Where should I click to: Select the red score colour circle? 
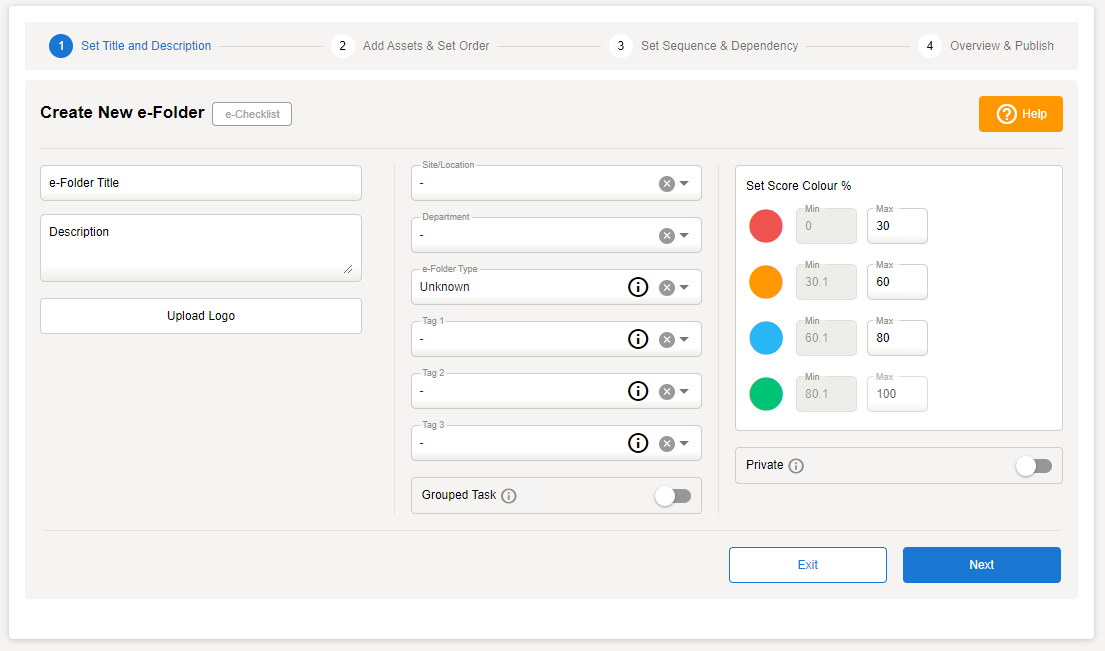pyautogui.click(x=766, y=226)
